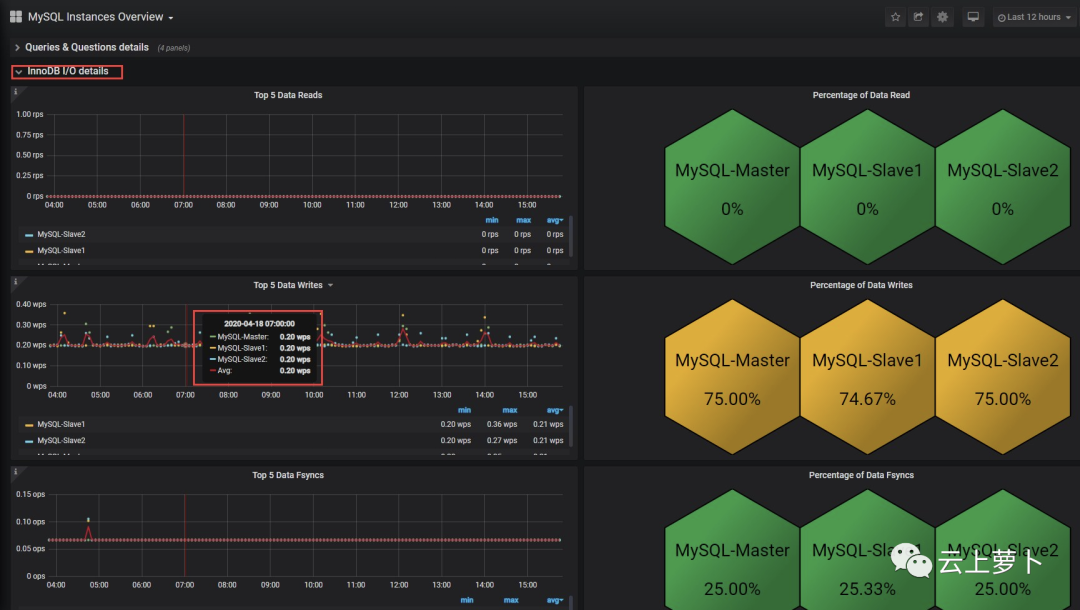Click Percentage of Data Fsyncs title
The height and width of the screenshot is (610, 1080).
tap(861, 475)
